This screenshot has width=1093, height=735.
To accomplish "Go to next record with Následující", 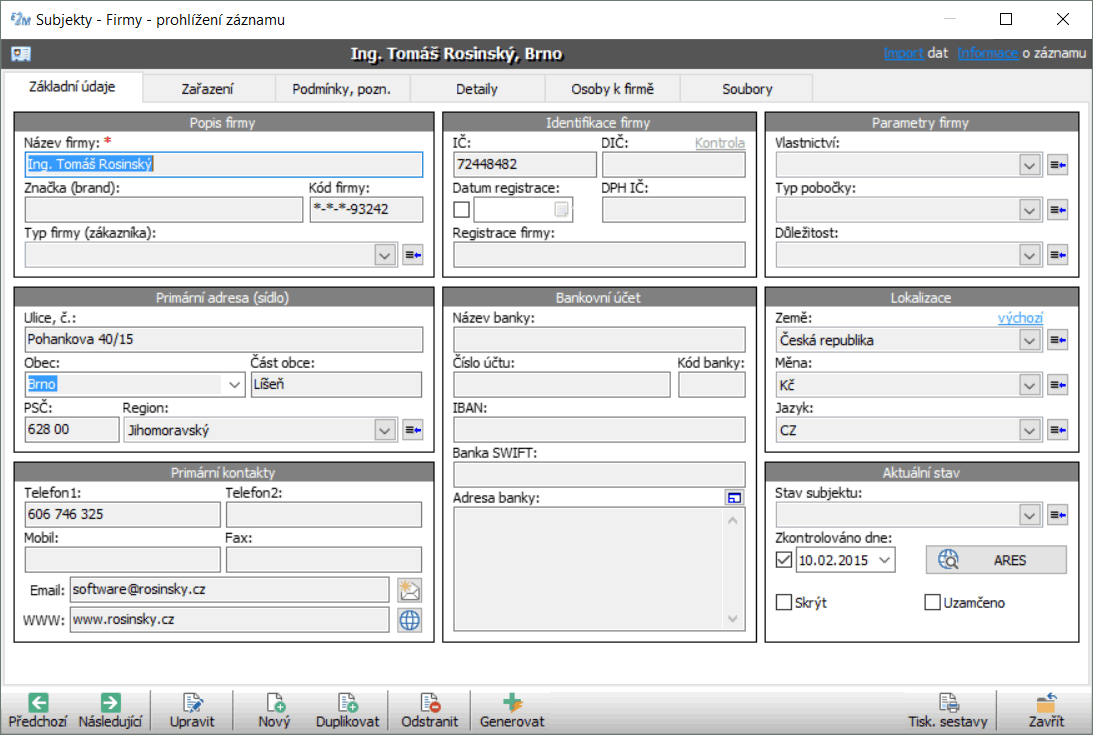I will click(110, 711).
